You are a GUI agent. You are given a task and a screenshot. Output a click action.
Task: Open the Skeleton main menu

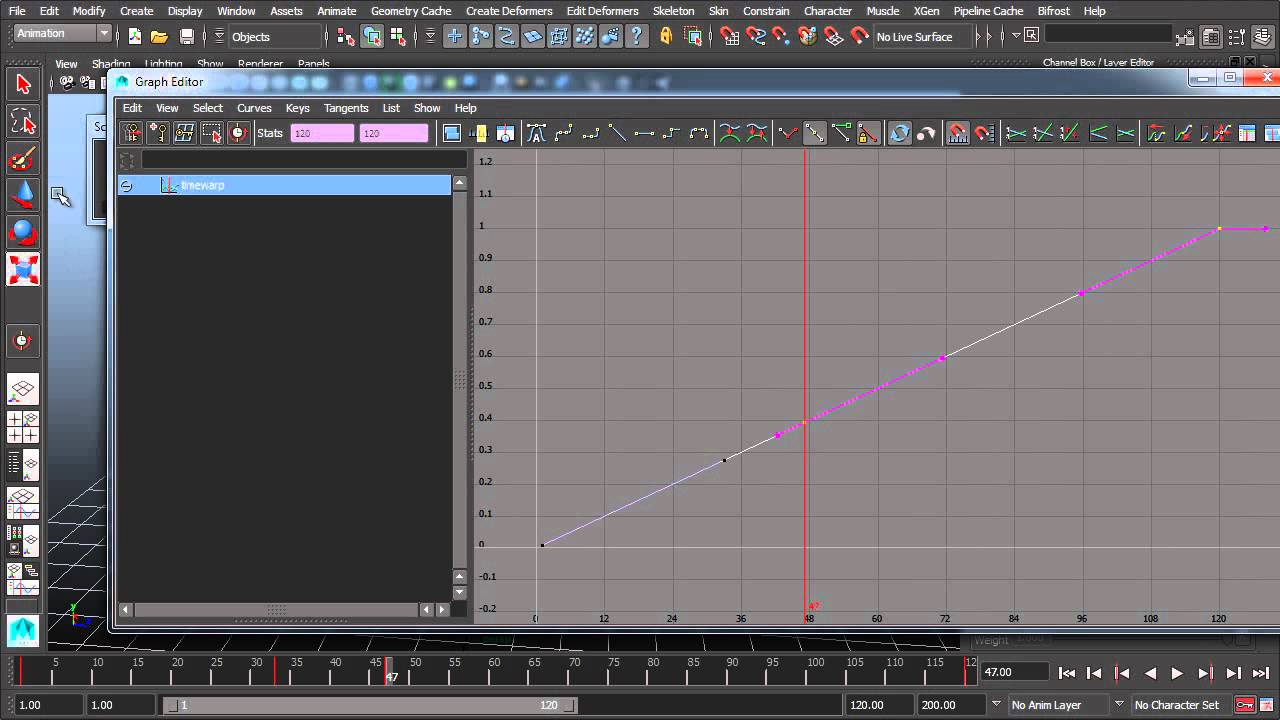(x=673, y=11)
